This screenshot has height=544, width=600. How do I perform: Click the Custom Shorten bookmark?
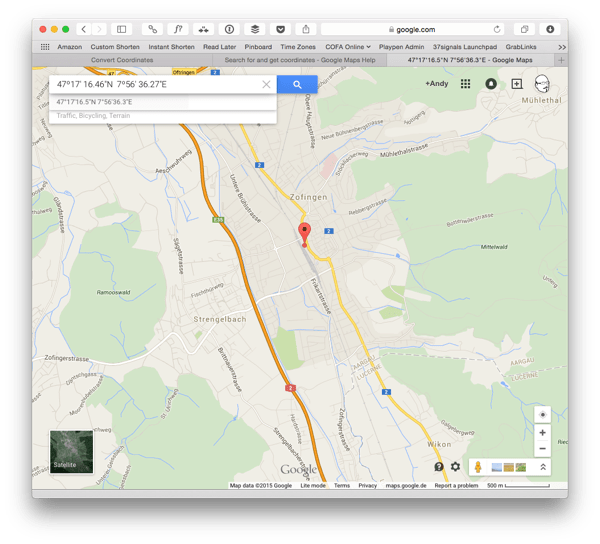[x=115, y=47]
